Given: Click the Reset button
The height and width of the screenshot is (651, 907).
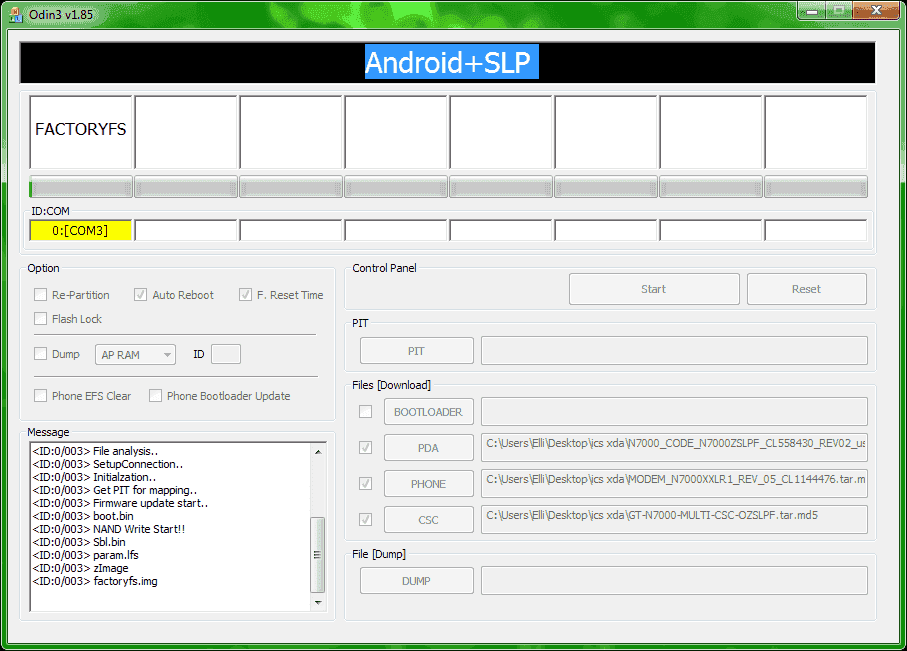Looking at the screenshot, I should [x=807, y=289].
